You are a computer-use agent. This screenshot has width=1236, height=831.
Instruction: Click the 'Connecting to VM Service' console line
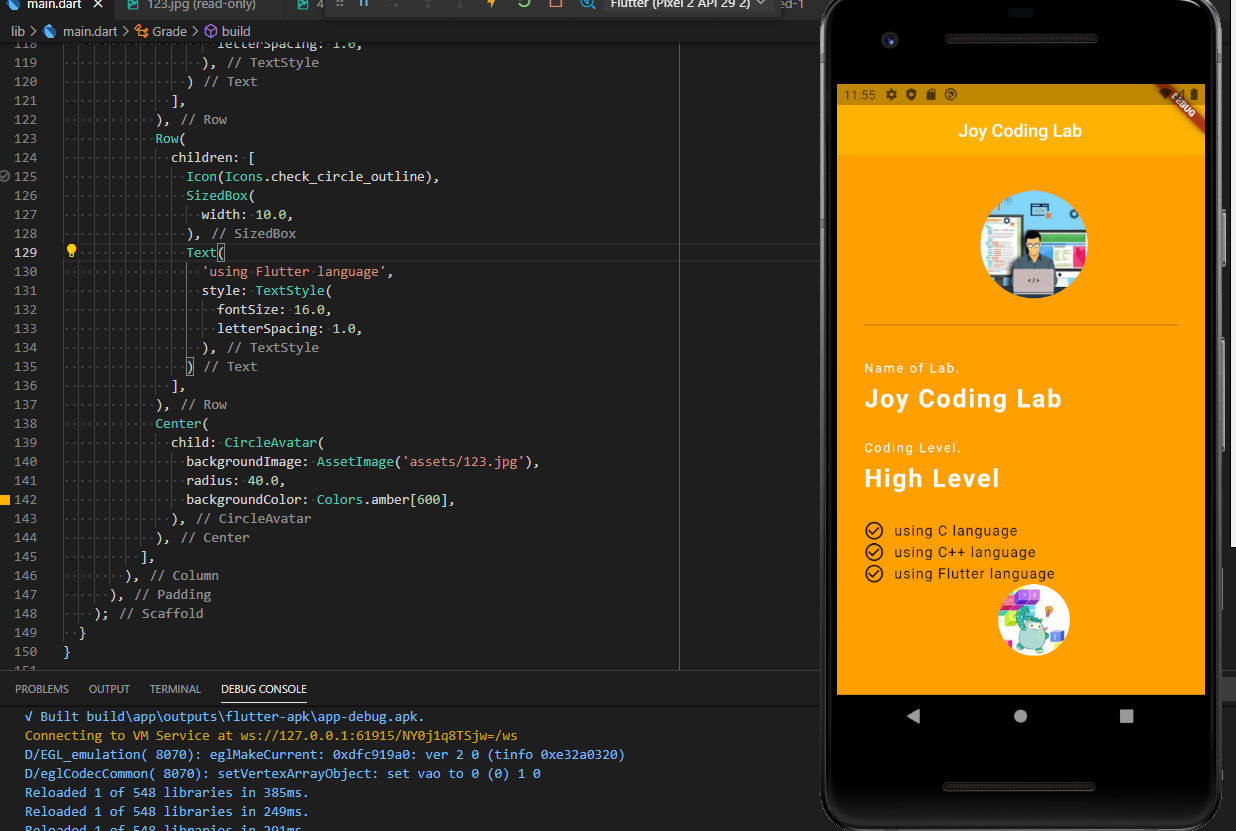(x=271, y=735)
